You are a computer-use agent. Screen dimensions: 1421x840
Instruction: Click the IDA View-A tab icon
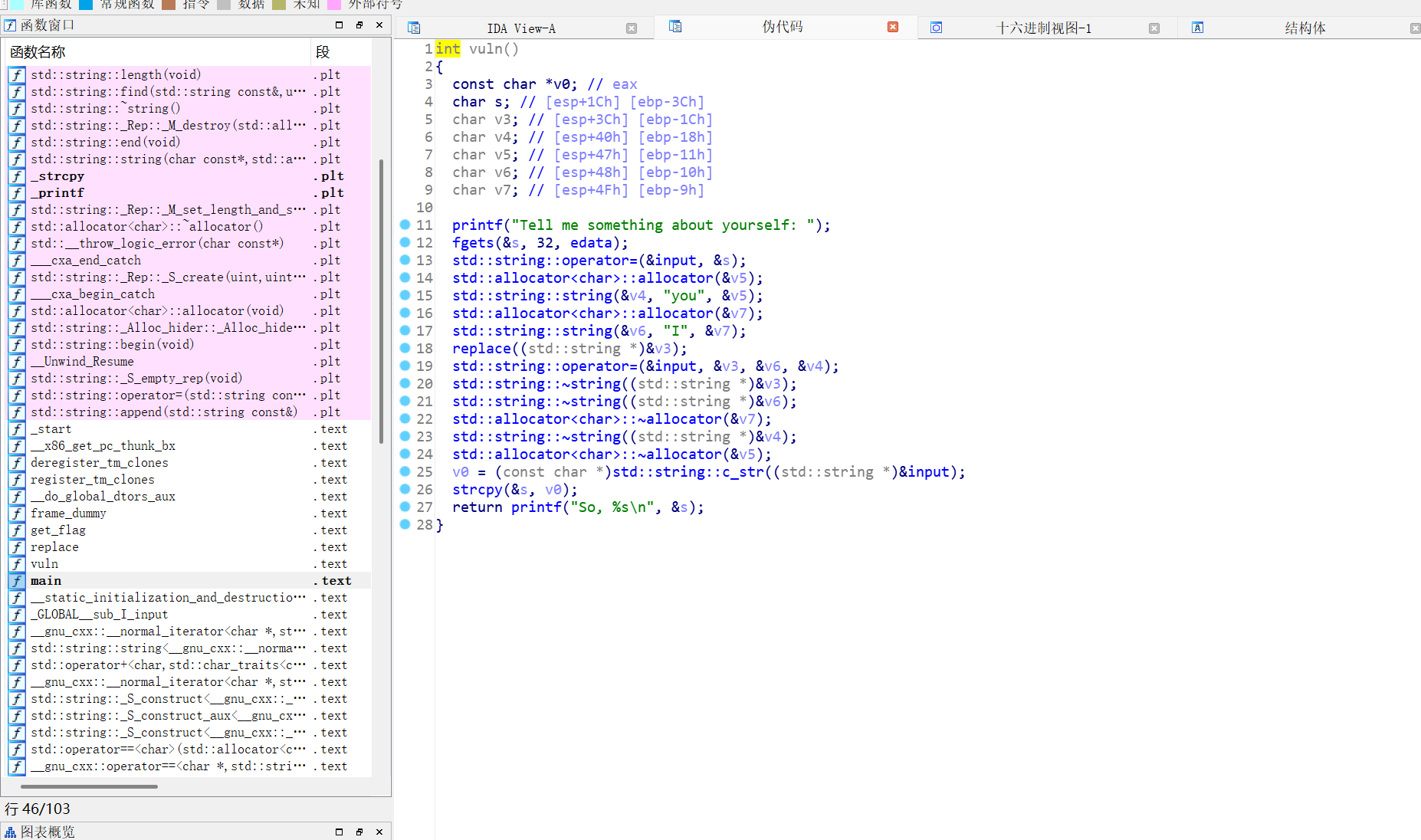click(414, 28)
